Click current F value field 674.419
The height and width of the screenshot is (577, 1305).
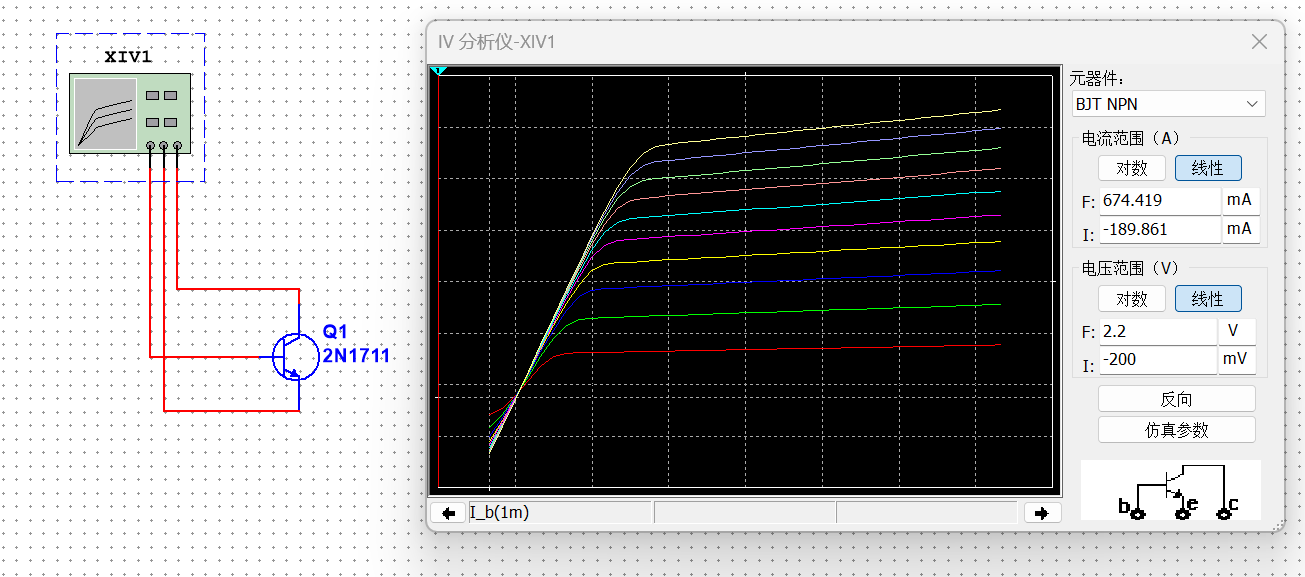(1159, 200)
